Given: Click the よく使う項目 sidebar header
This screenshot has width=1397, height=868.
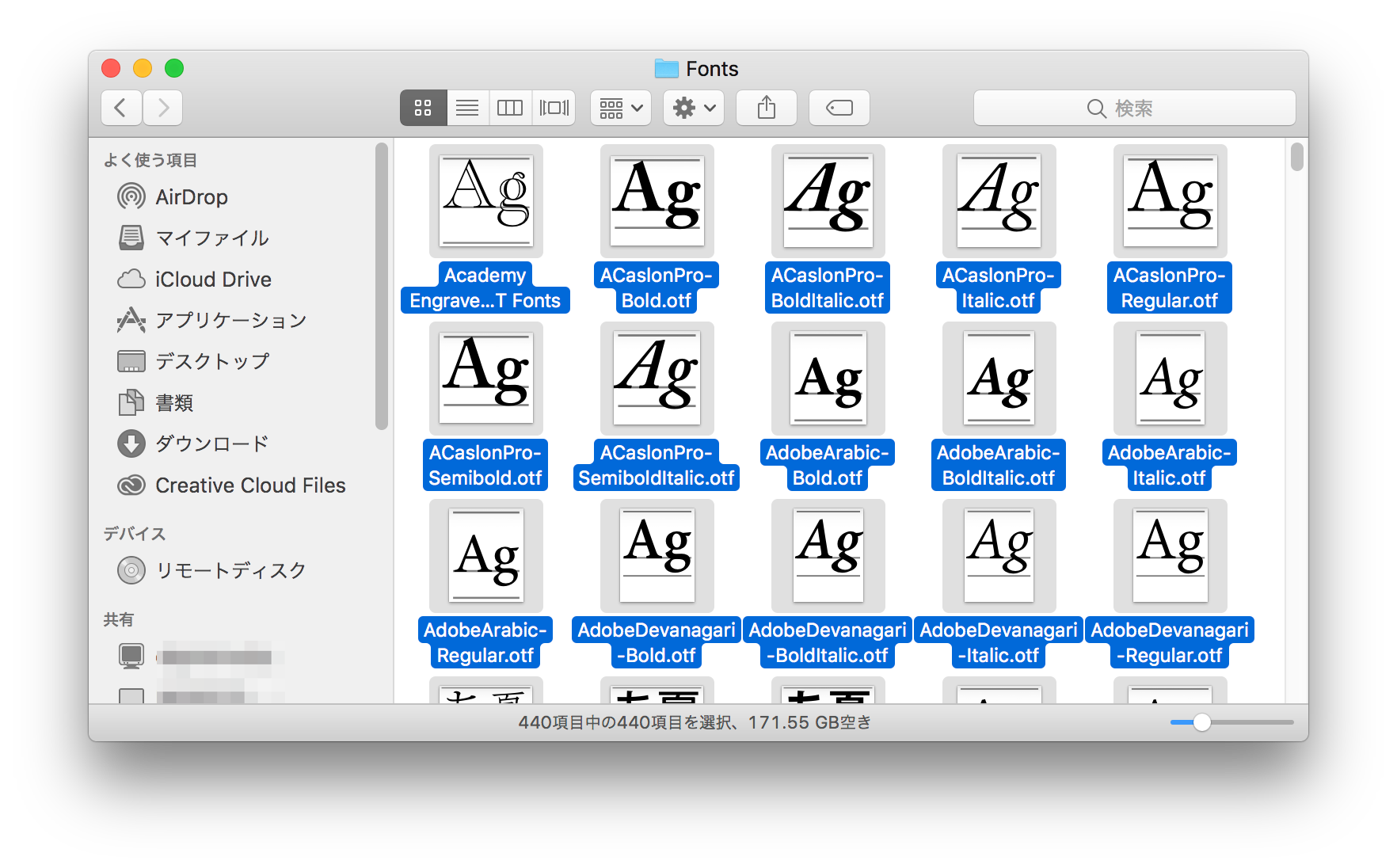Looking at the screenshot, I should pos(150,160).
